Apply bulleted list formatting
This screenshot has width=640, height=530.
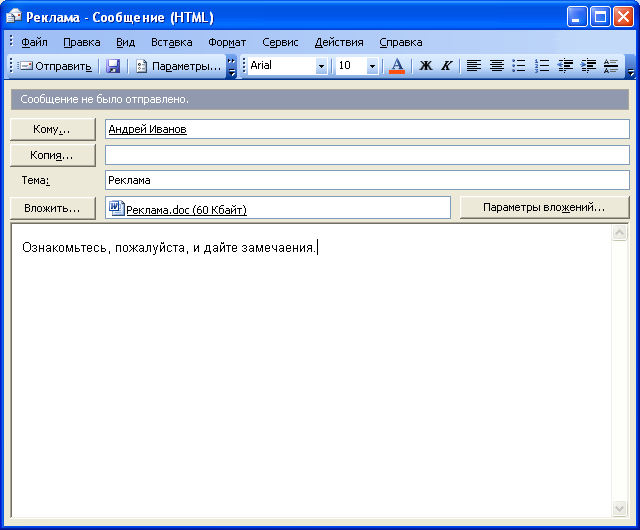point(519,66)
